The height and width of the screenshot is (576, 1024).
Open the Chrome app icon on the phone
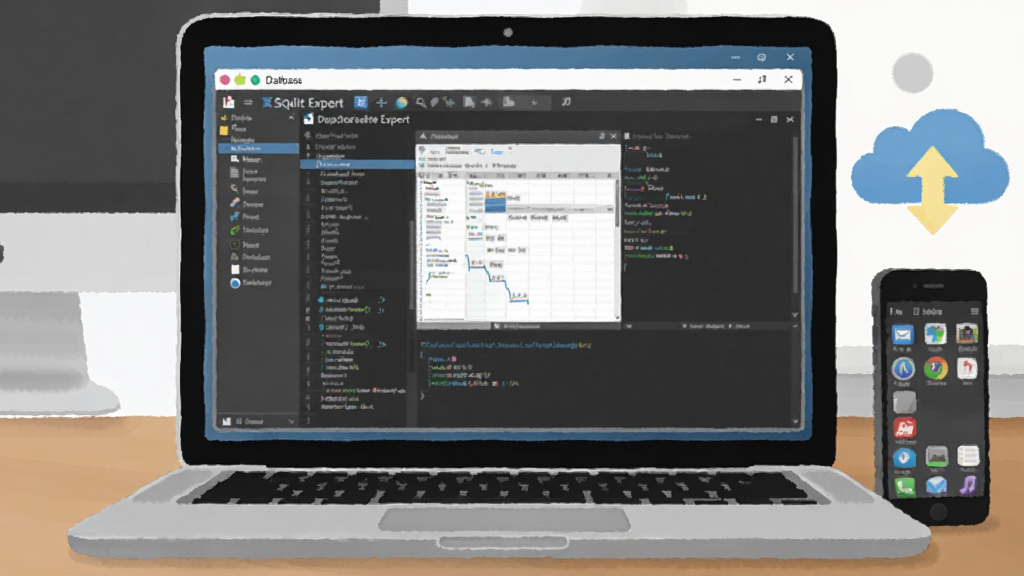click(935, 368)
